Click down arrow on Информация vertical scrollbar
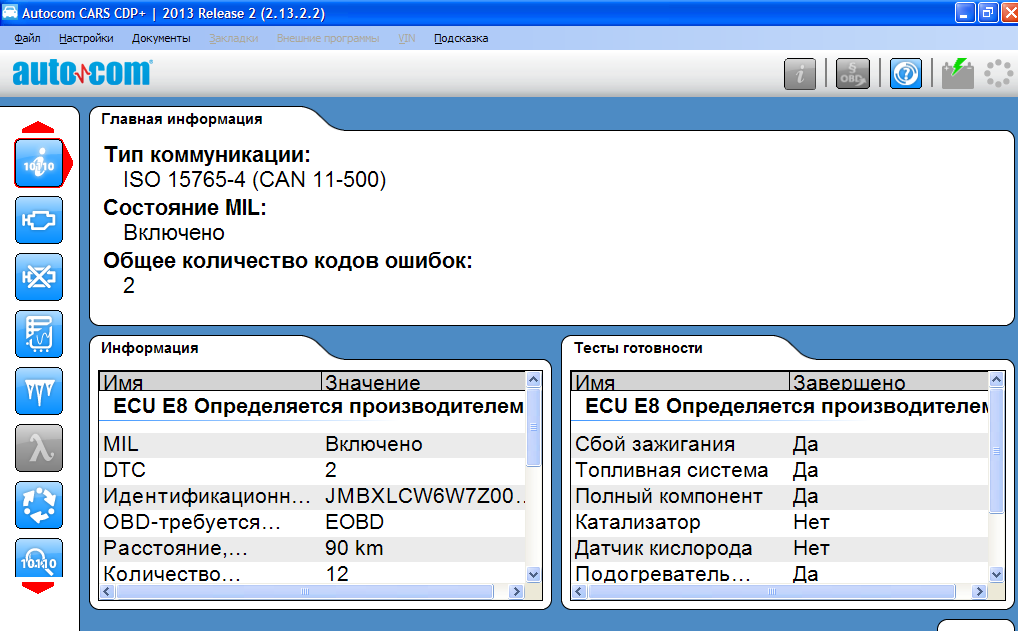Screen dimensions: 1018x631 click(533, 574)
